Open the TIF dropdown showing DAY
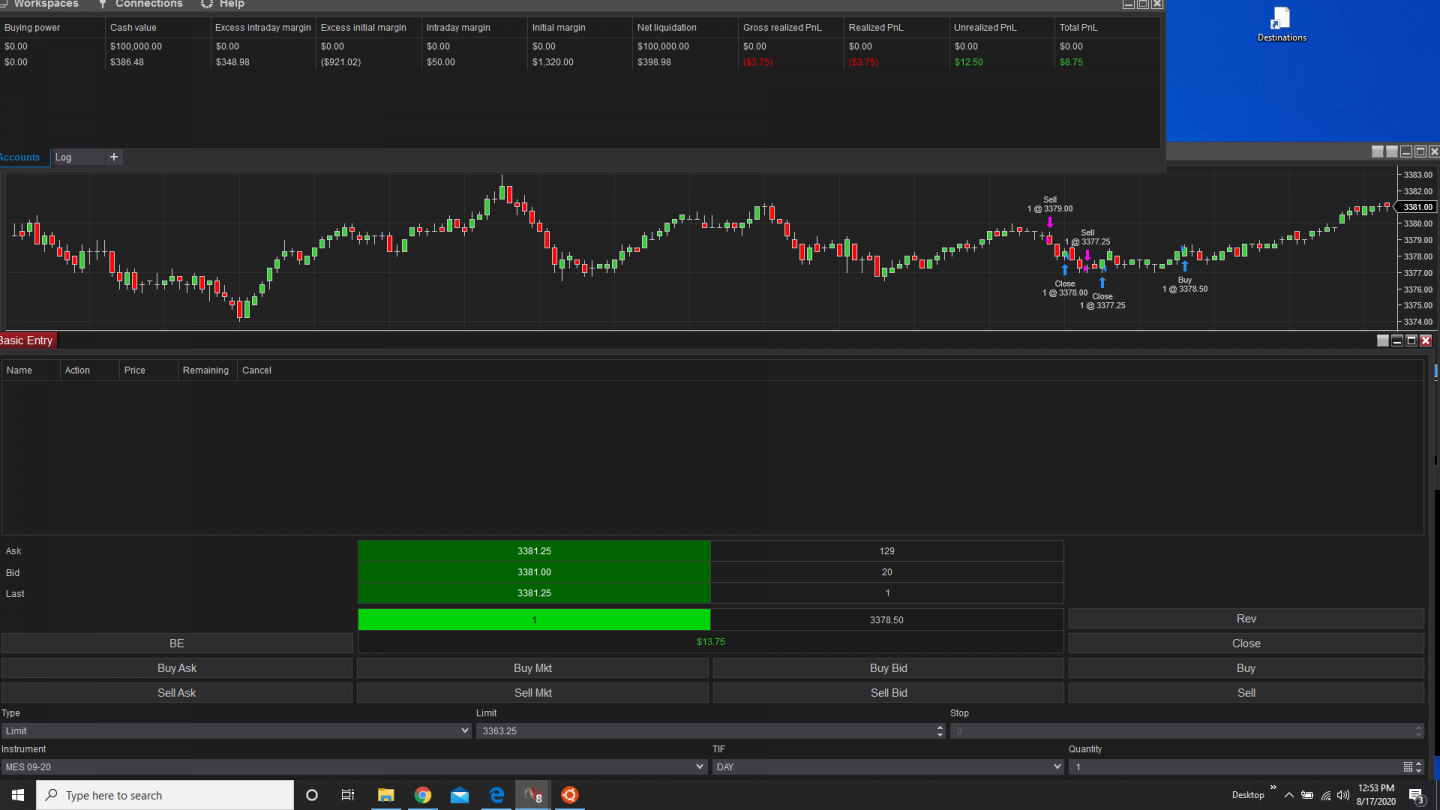Viewport: 1440px width, 810px height. point(888,767)
